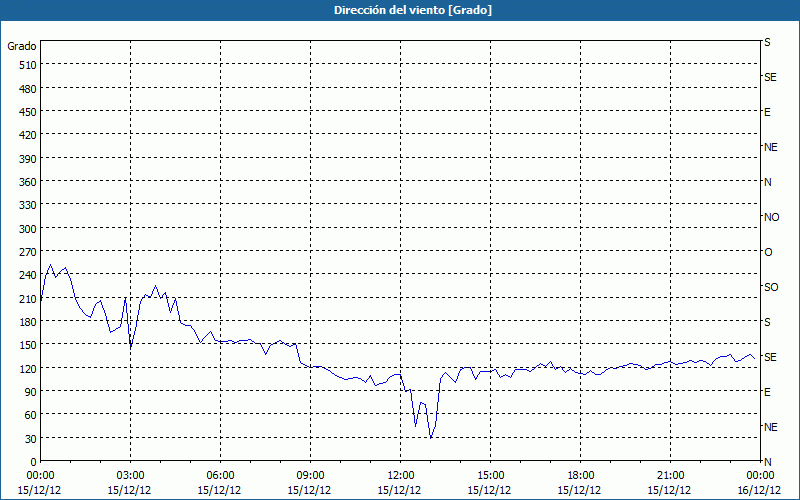Screen dimensions: 800x500
Task: Click the 'NE' compass label near the 390 gridline
Action: (x=771, y=147)
